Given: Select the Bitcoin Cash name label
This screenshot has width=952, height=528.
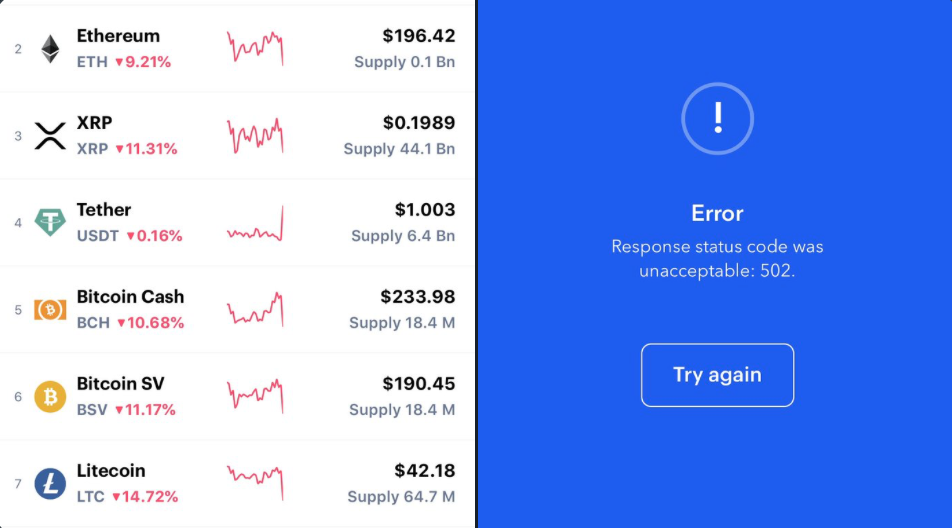Looking at the screenshot, I should pos(130,297).
